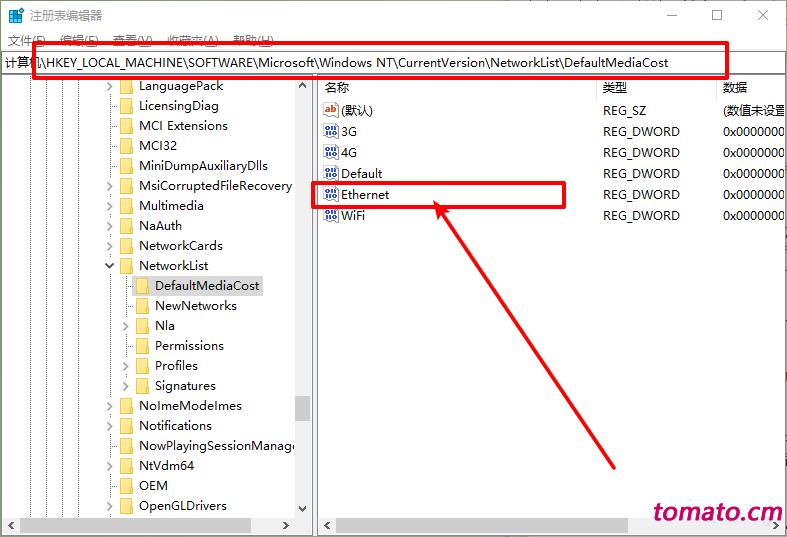
Task: Expand the NaAuth key
Action: 109,226
